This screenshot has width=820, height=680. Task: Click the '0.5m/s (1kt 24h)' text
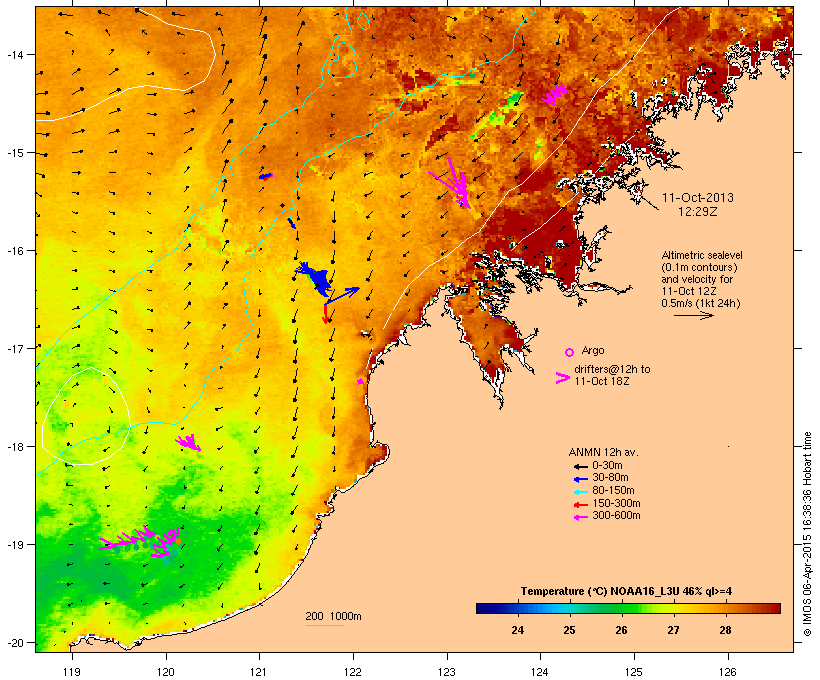[x=701, y=303]
